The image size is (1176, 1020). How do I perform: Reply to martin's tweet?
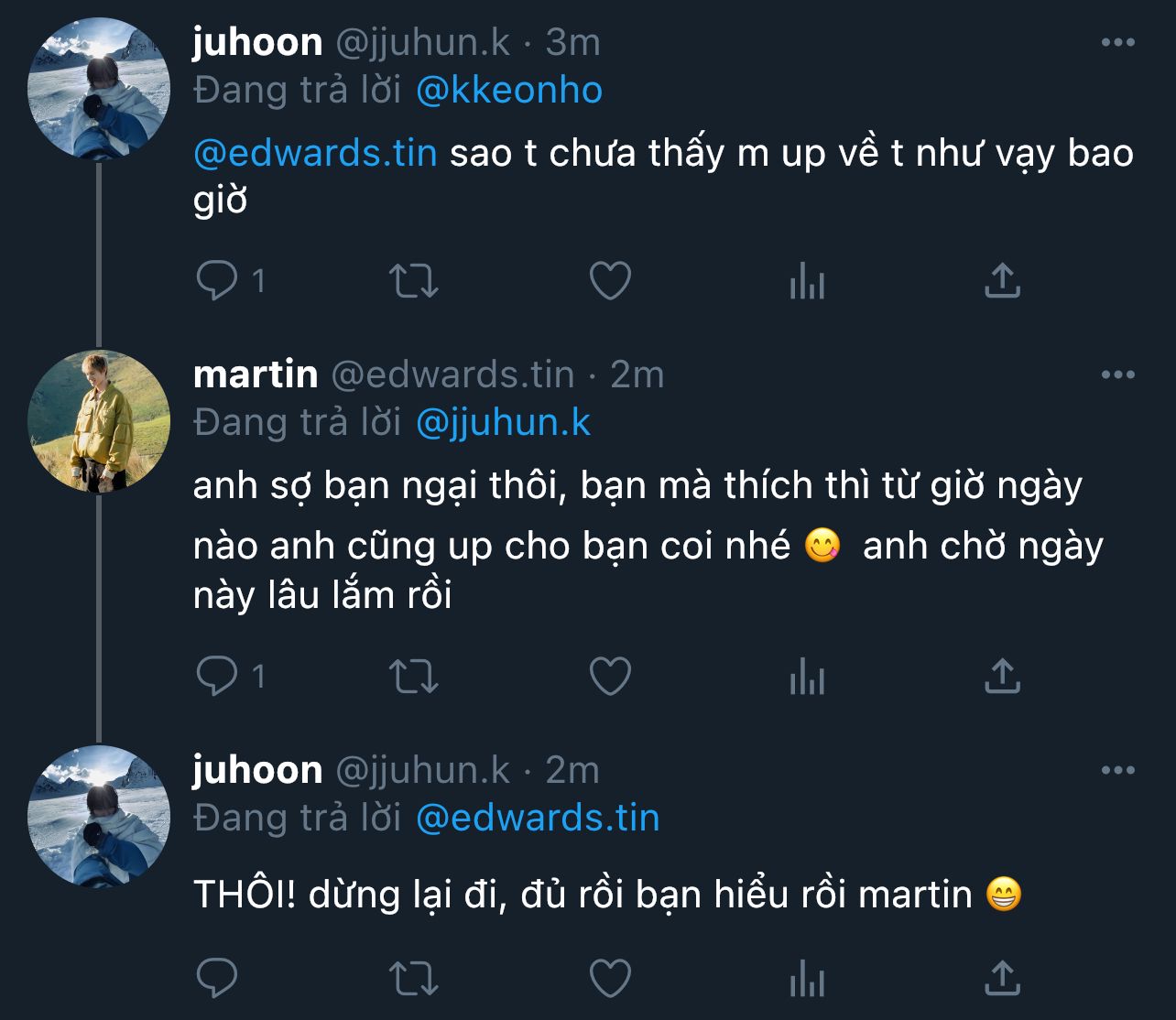pyautogui.click(x=217, y=677)
